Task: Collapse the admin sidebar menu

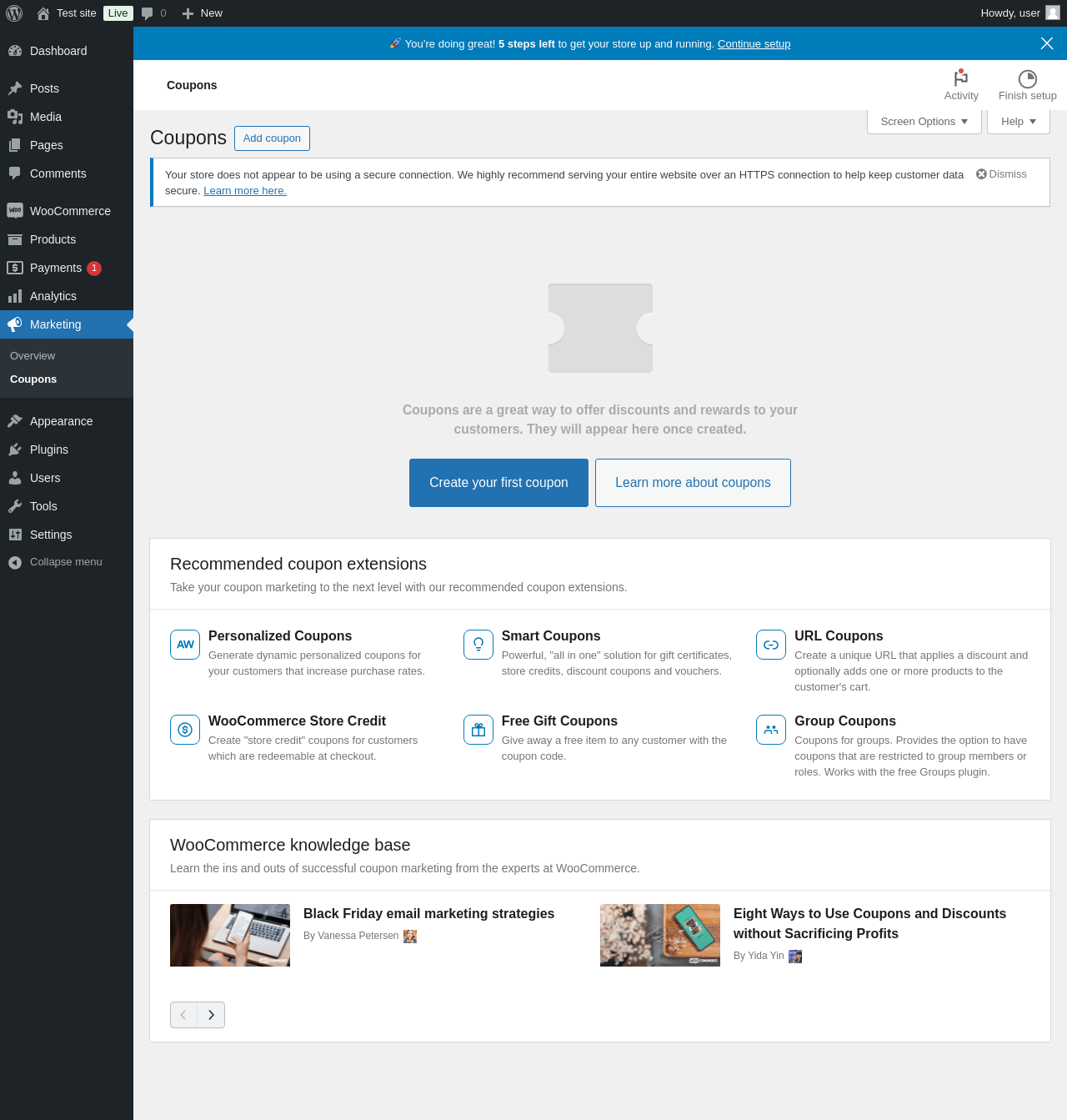Action: 67,562
